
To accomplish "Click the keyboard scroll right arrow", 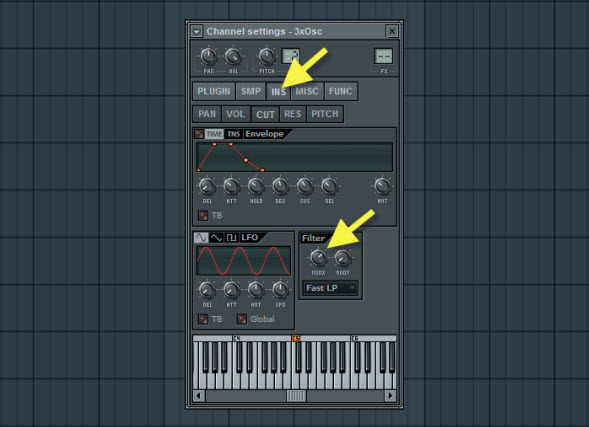I will [391, 395].
